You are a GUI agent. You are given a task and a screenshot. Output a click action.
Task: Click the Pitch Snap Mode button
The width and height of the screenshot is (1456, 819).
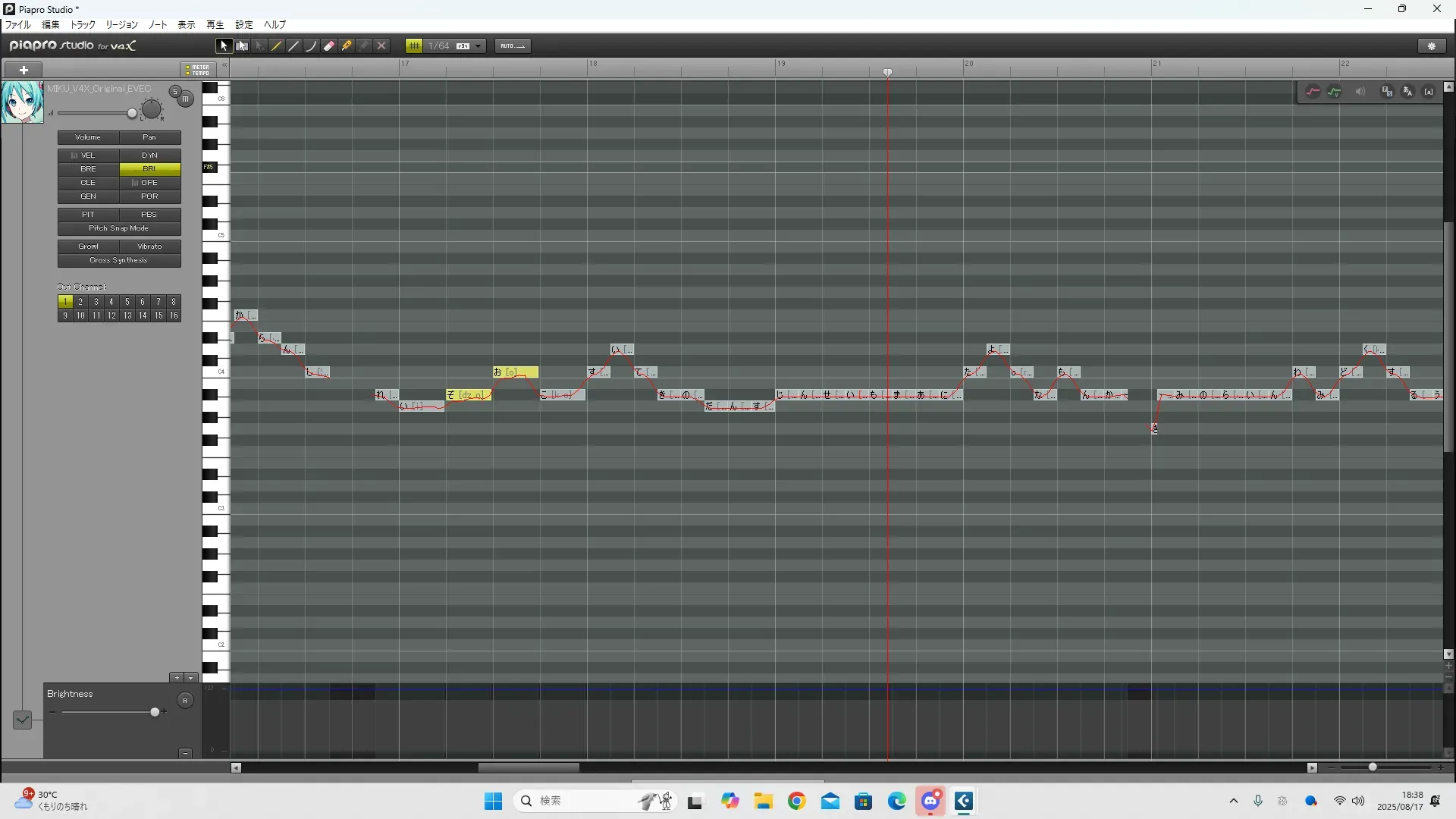click(x=119, y=228)
